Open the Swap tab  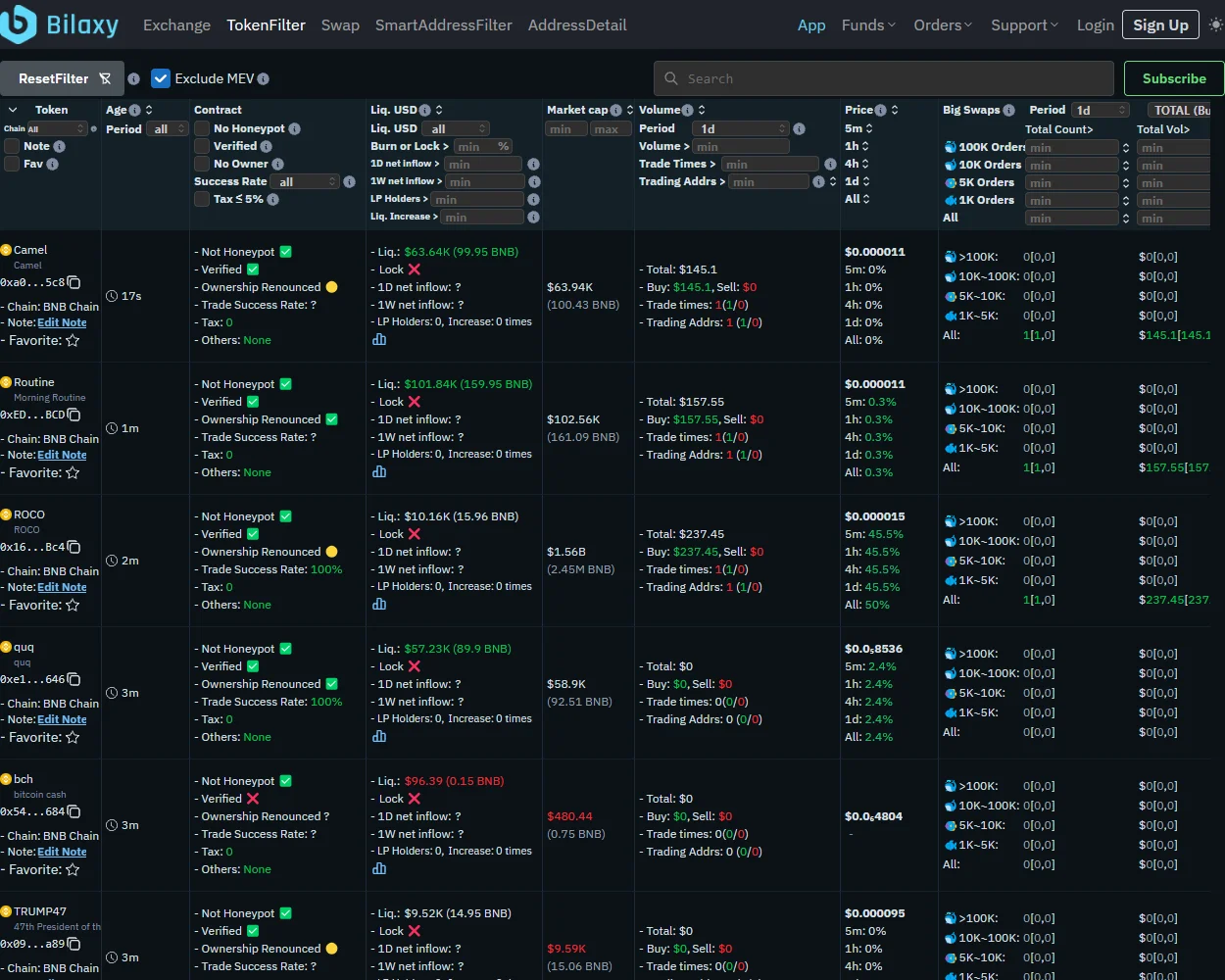(340, 24)
